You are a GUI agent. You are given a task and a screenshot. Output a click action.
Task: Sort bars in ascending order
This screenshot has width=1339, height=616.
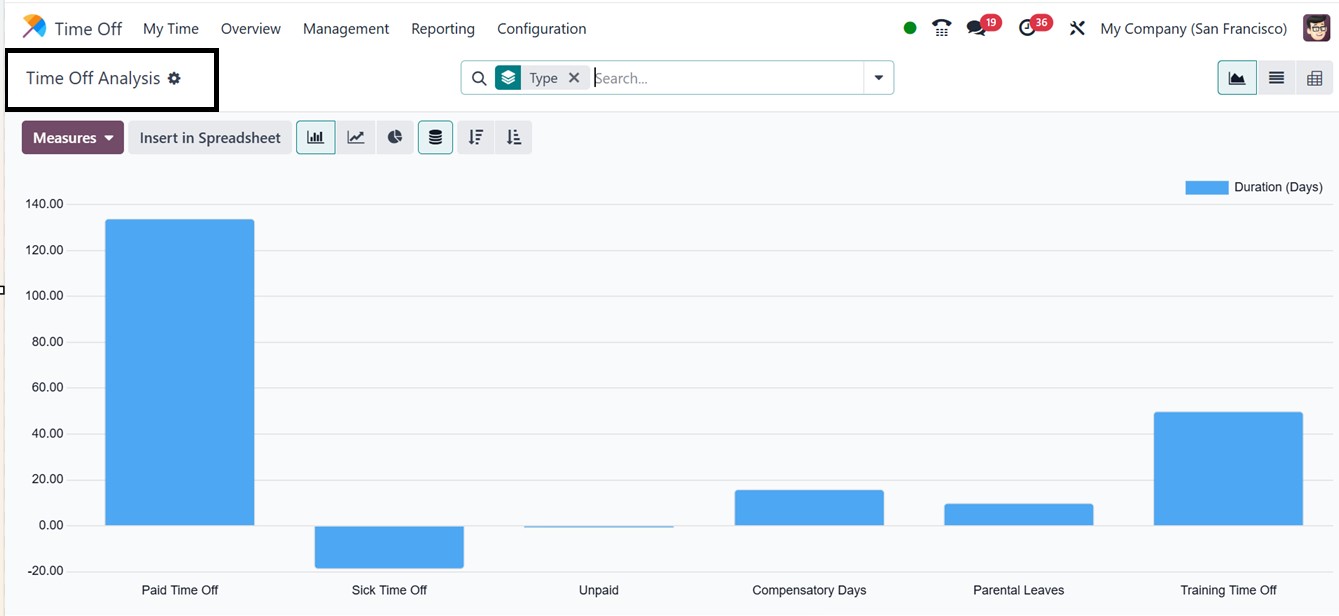tap(514, 138)
